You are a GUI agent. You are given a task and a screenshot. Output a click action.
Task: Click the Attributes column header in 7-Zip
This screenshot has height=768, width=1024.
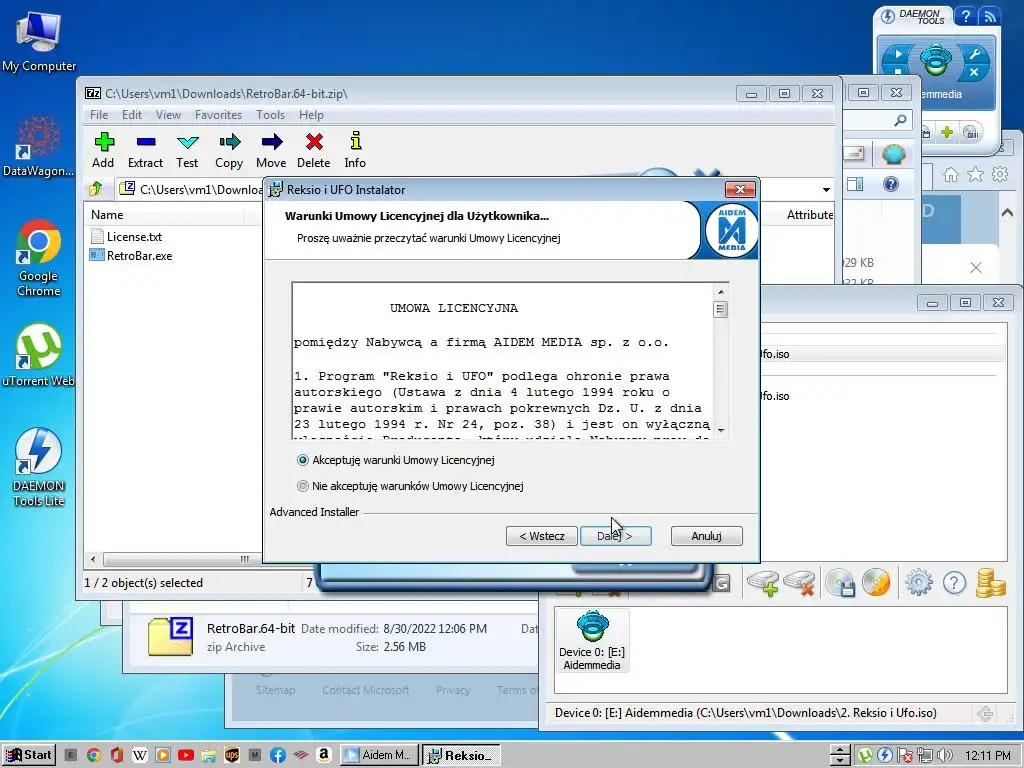click(x=809, y=215)
